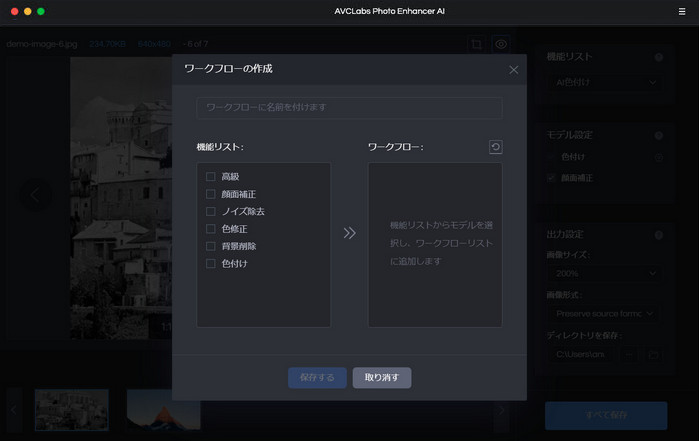Check the 高級 checkbox

(x=210, y=177)
